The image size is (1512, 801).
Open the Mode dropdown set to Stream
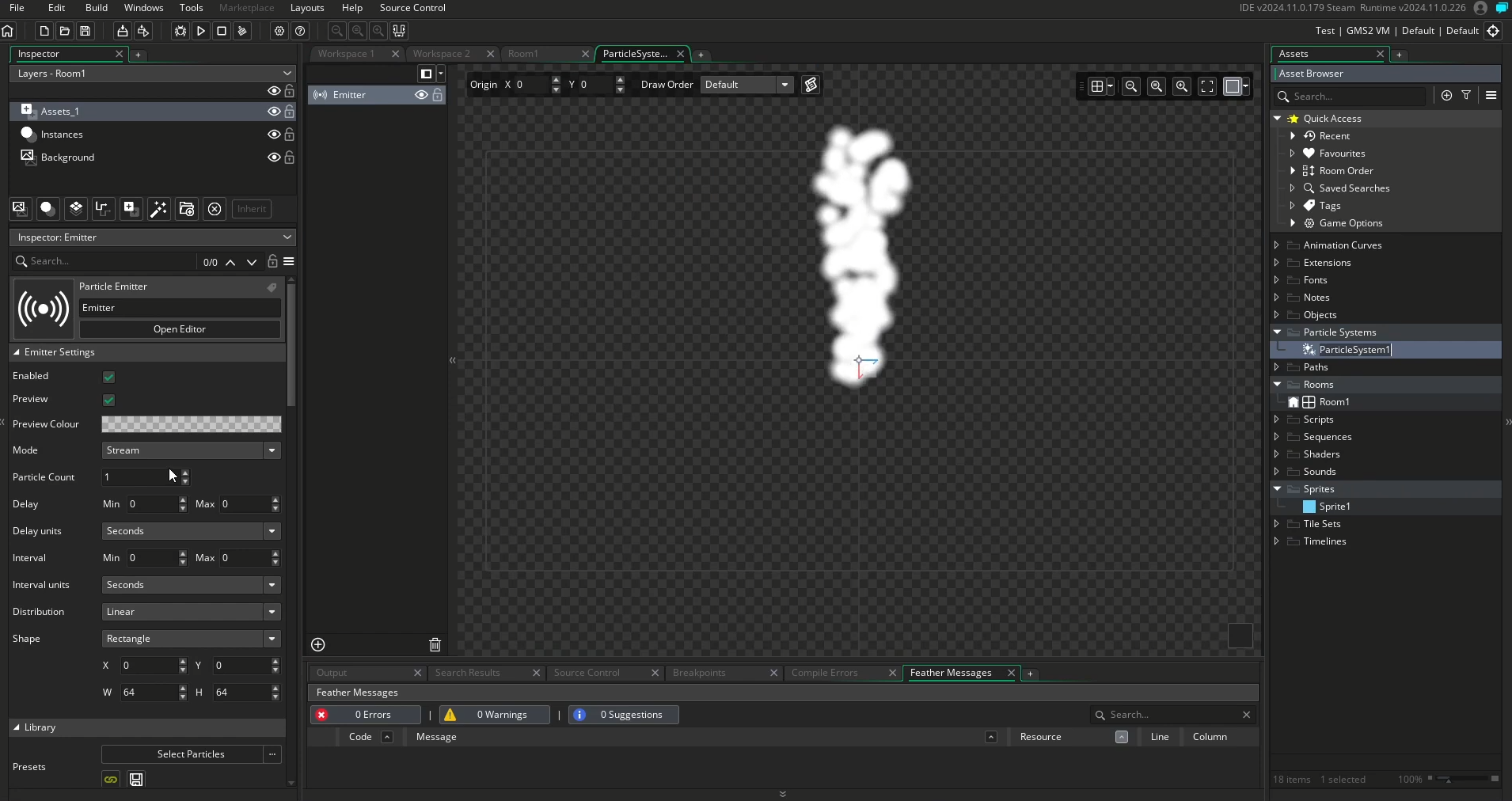192,450
